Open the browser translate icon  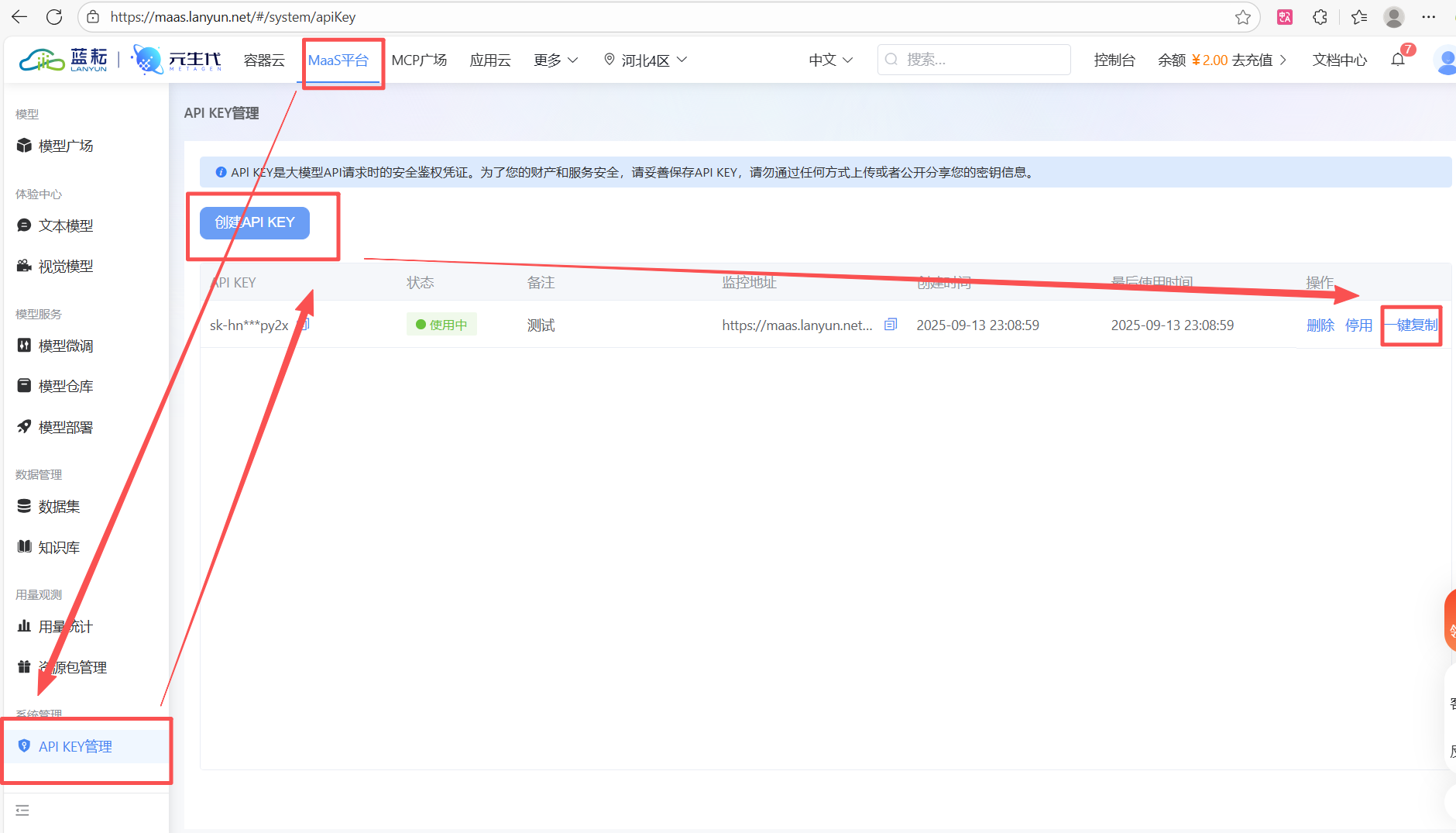[1285, 17]
